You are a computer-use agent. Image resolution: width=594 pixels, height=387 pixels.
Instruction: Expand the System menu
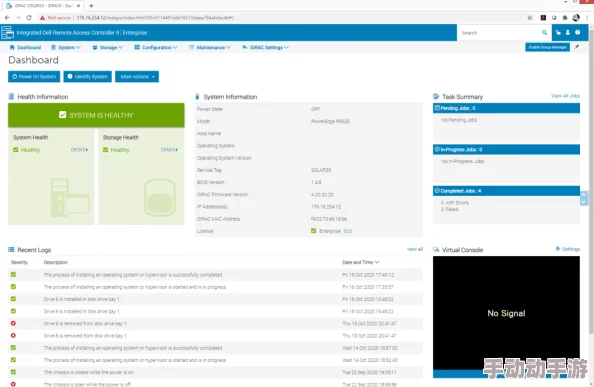tap(66, 47)
